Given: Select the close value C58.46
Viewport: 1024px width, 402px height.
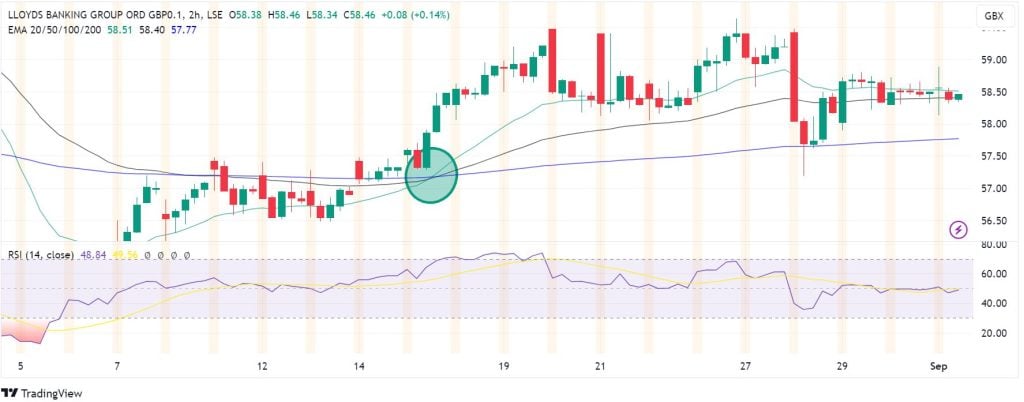Looking at the screenshot, I should [x=360, y=15].
